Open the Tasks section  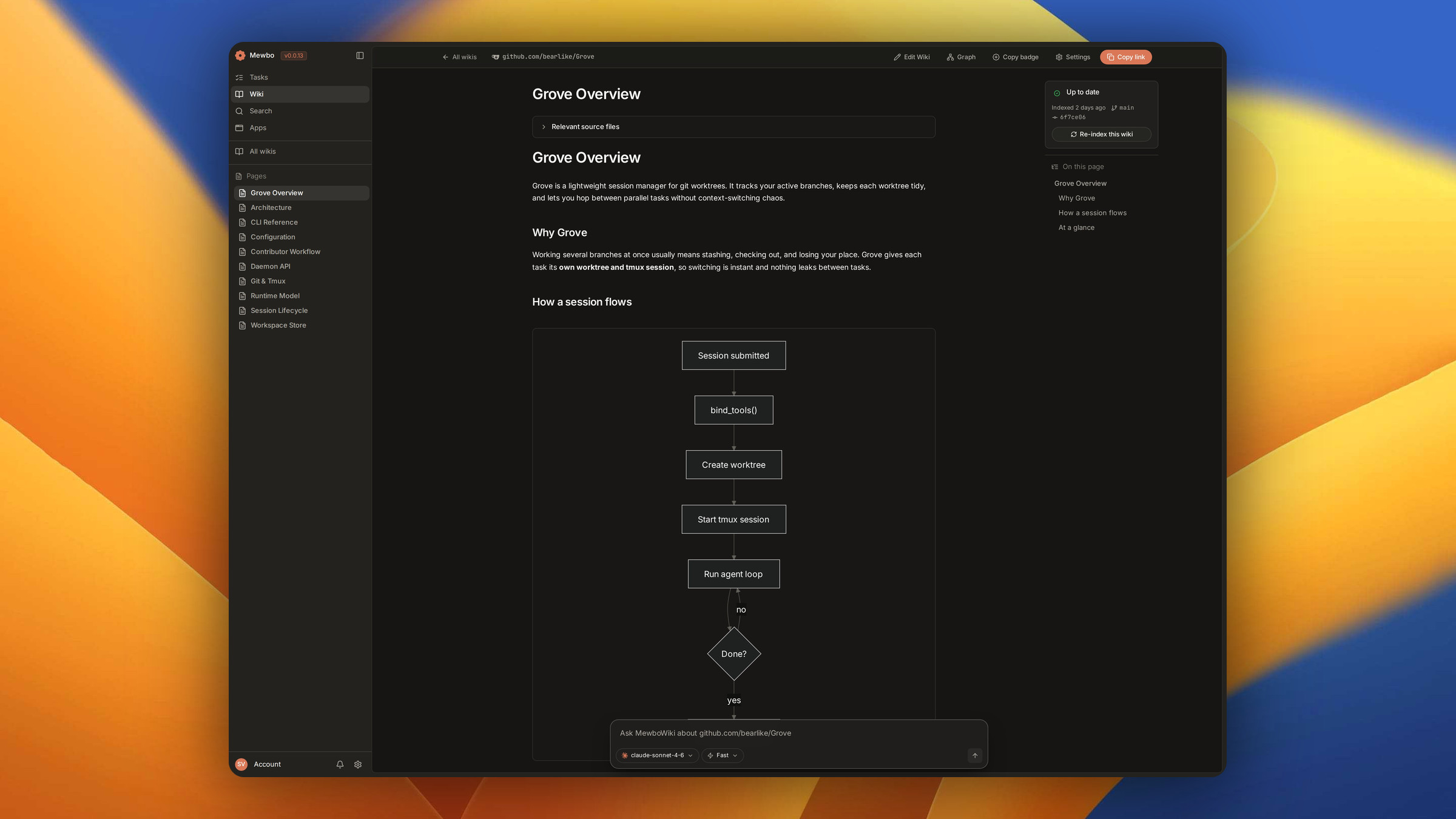[x=300, y=77]
